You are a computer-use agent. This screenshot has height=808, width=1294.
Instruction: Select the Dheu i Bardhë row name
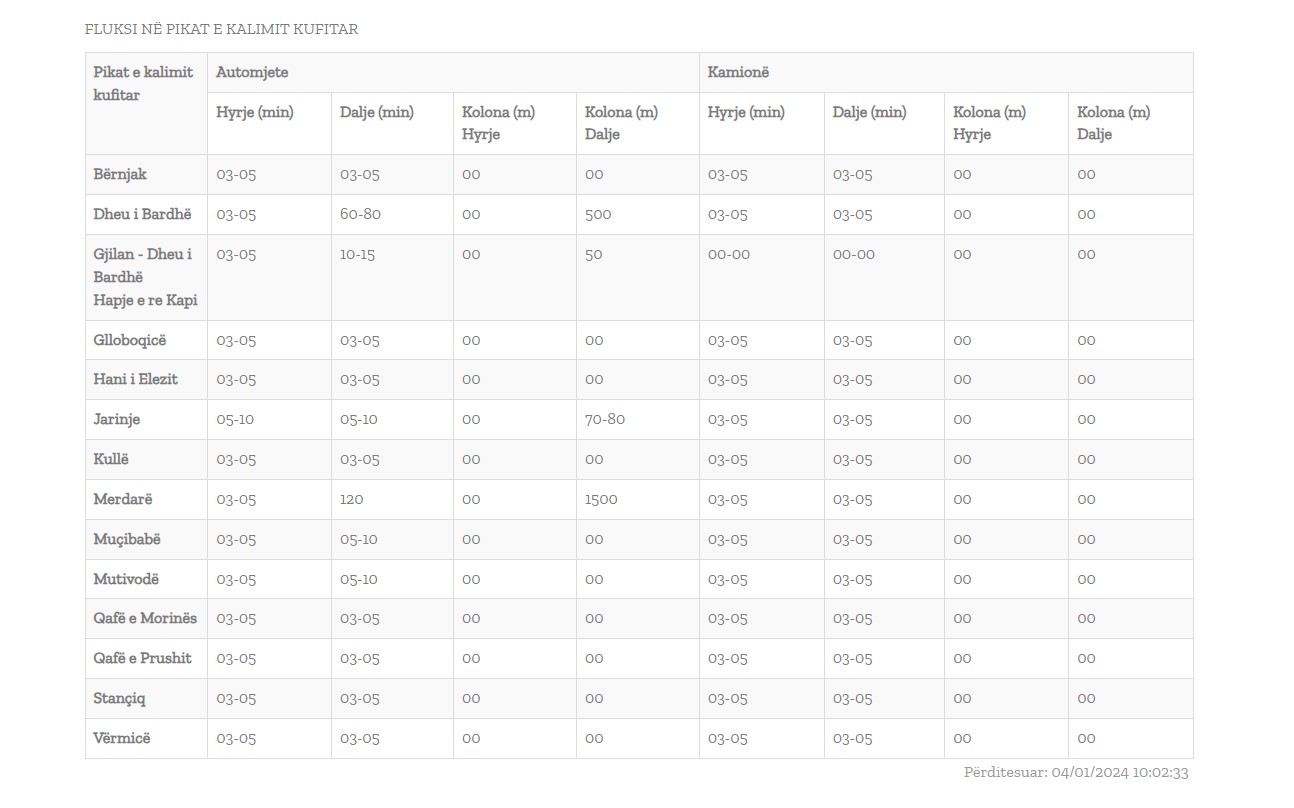click(142, 214)
